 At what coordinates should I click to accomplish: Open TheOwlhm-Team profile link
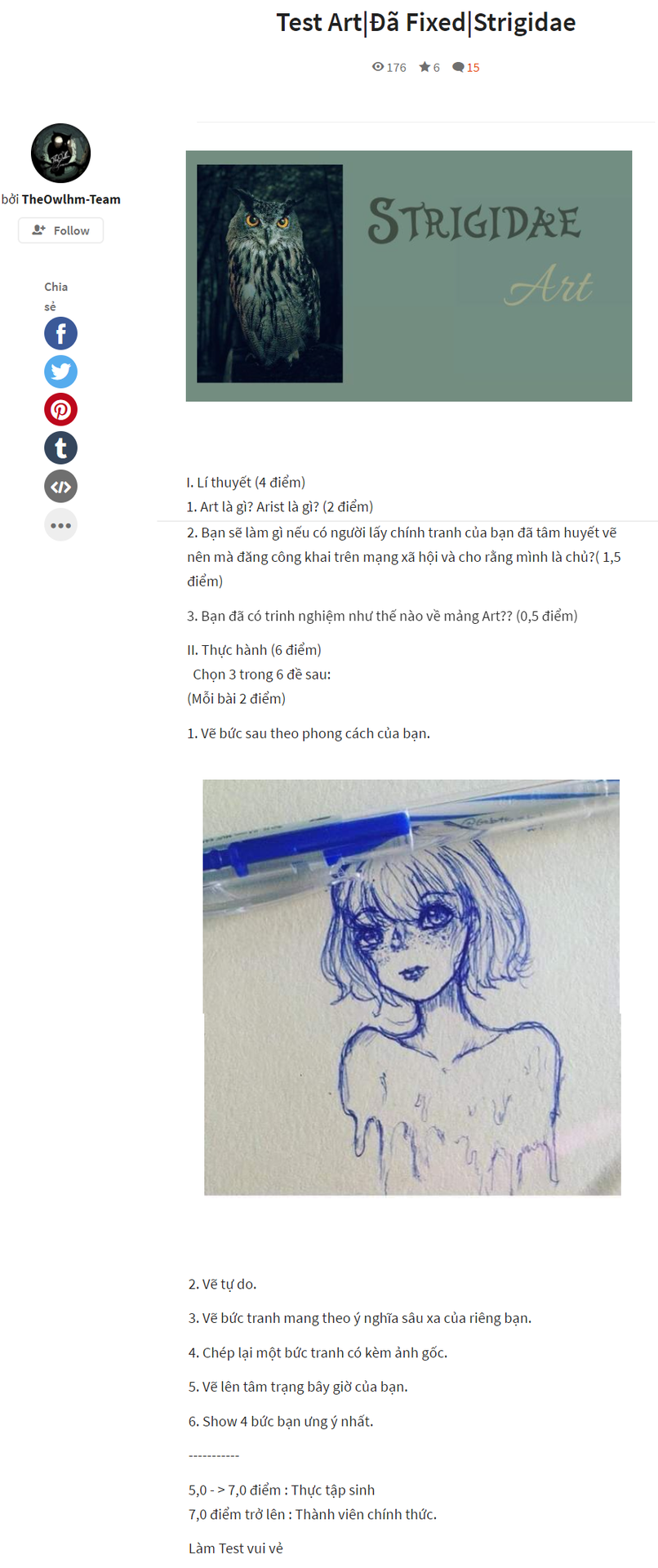click(x=71, y=199)
